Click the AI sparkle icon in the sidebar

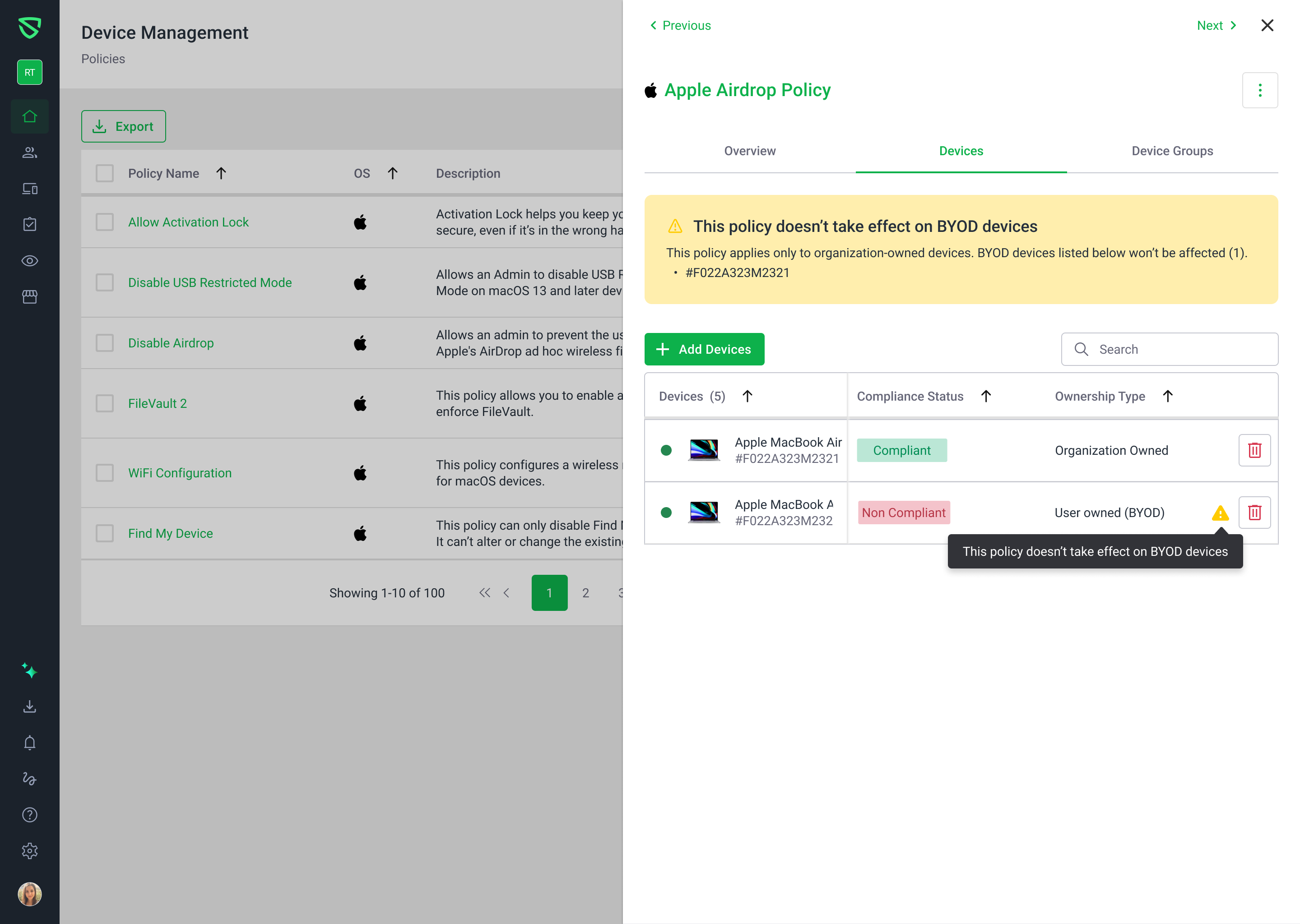click(x=30, y=671)
